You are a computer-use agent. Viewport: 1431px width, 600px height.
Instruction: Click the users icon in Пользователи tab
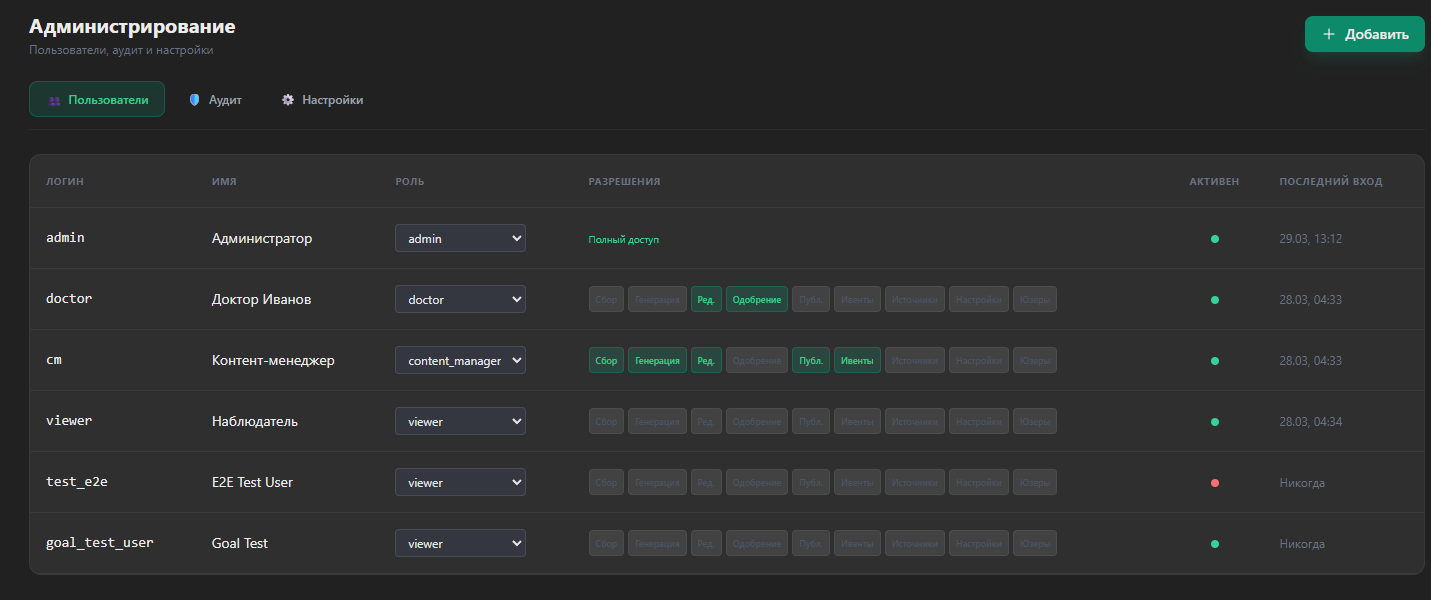[54, 100]
